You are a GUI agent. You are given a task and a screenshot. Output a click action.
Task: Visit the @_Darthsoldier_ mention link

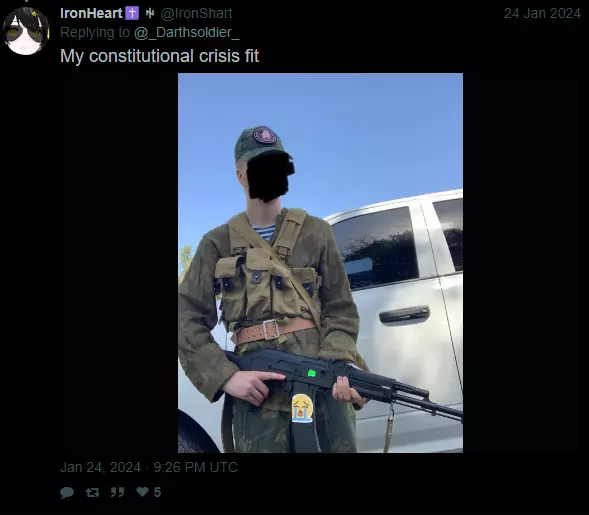pyautogui.click(x=187, y=33)
